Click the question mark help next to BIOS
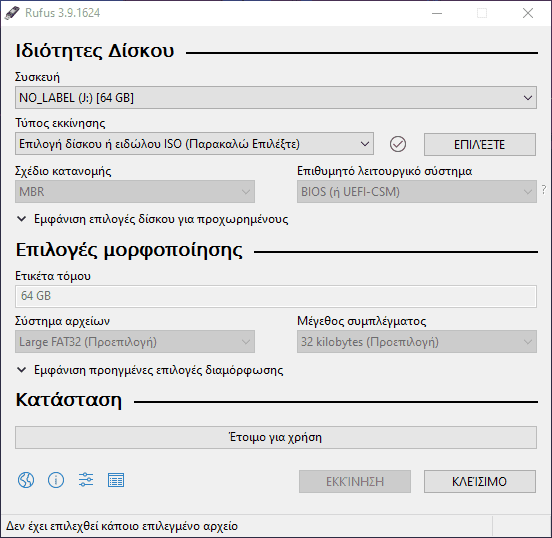Image resolution: width=552 pixels, height=538 pixels. tap(544, 190)
